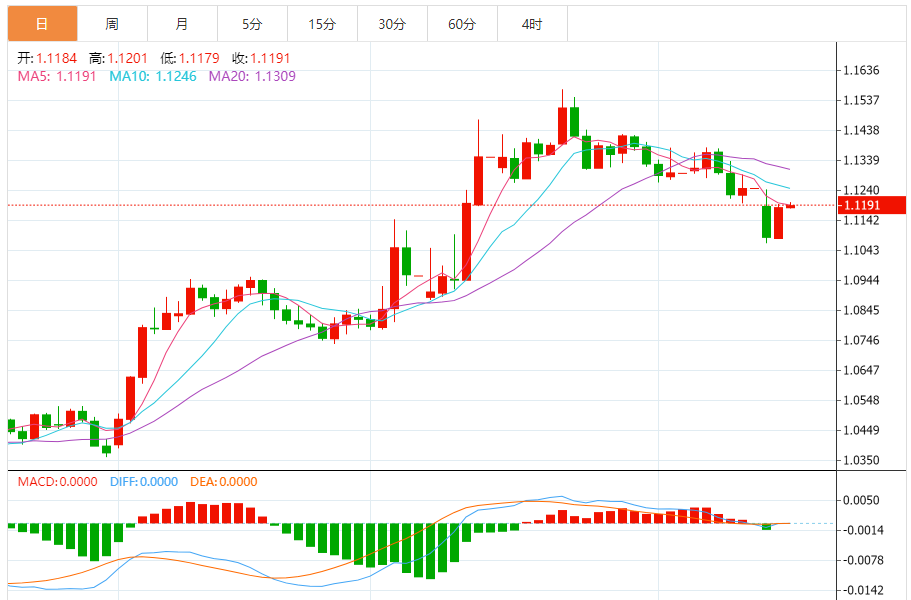Click the 1.1339 price axis label
The width and height of the screenshot is (911, 600).
click(x=861, y=160)
